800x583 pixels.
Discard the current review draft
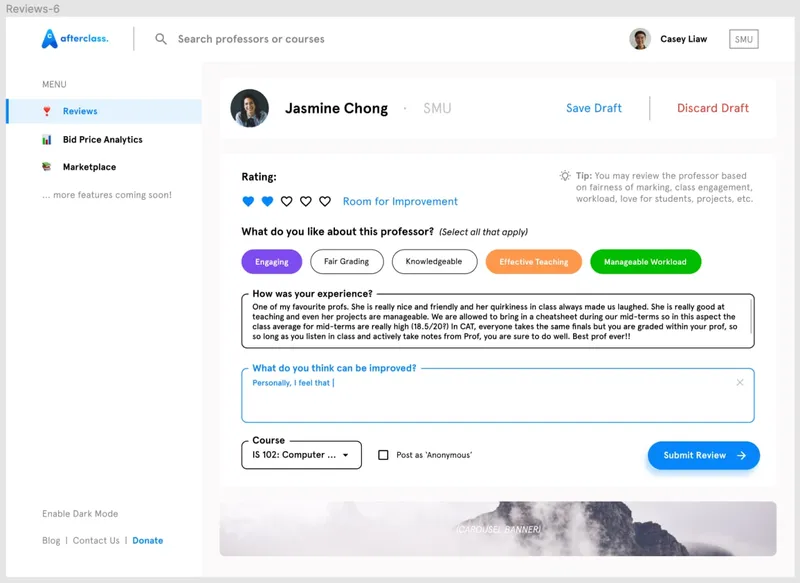click(x=712, y=108)
